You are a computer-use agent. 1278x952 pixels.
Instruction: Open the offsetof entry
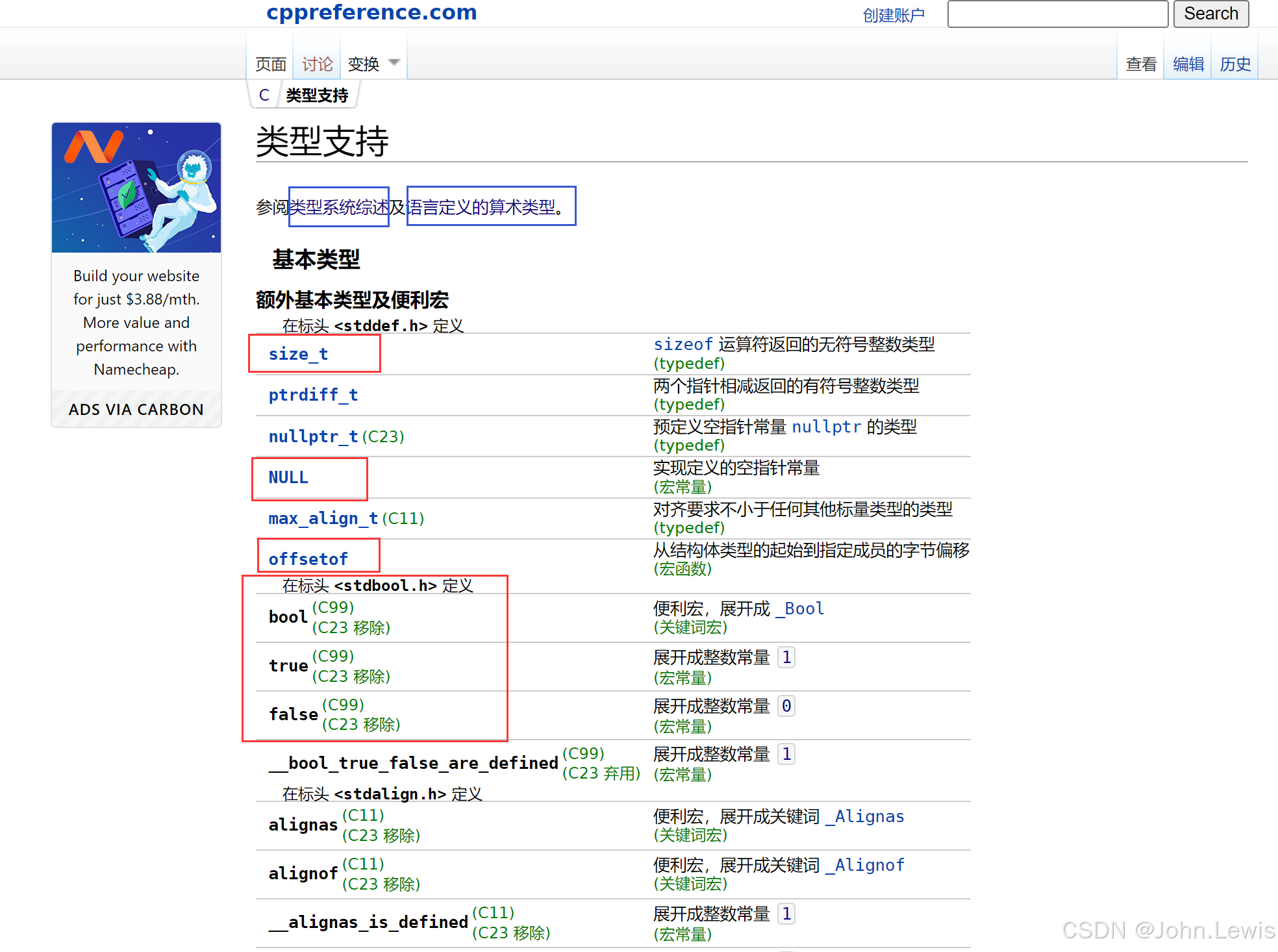coord(308,559)
